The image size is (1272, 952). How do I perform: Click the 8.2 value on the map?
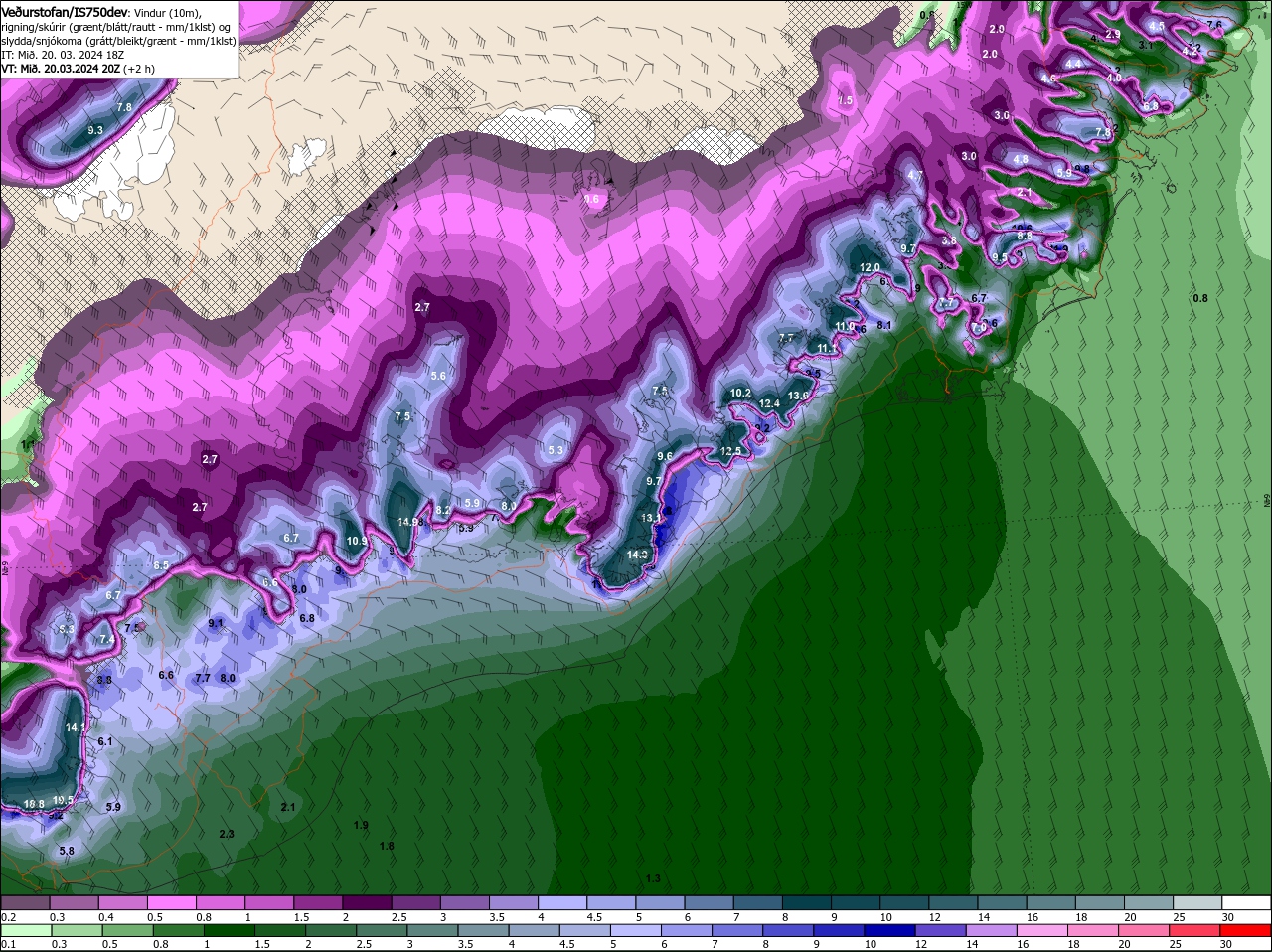coord(444,510)
